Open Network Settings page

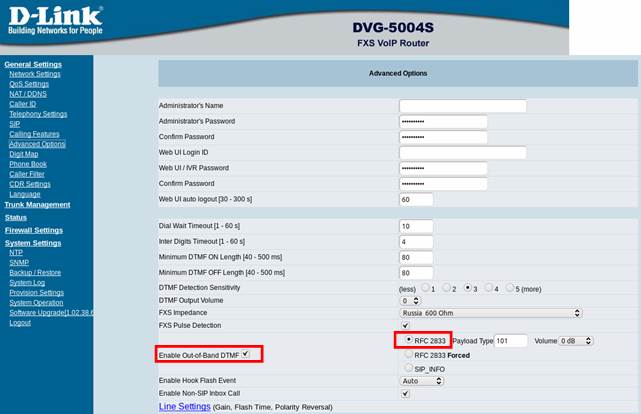click(35, 74)
